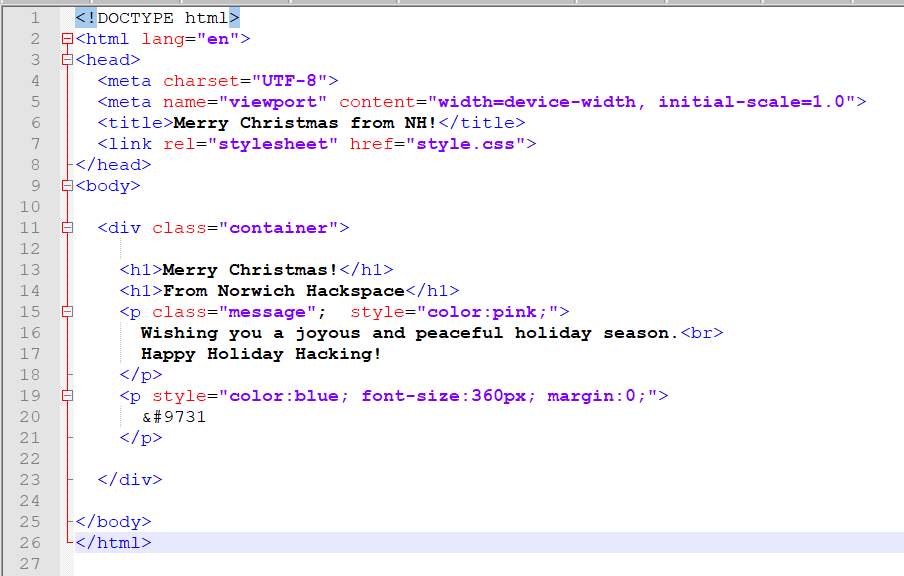Click the opening head tag text

tap(108, 60)
